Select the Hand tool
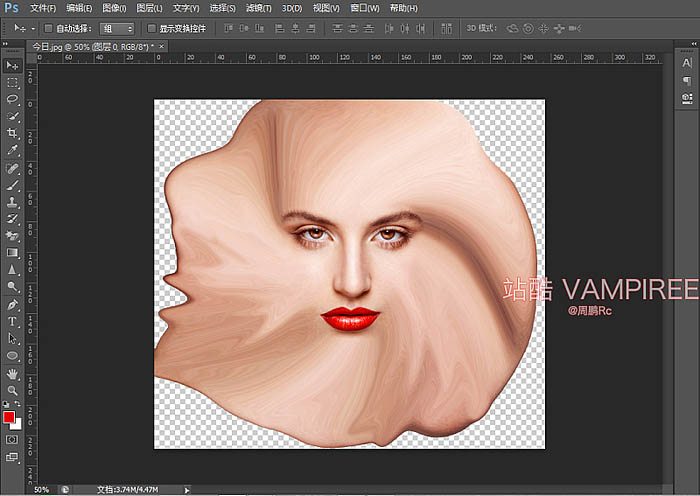 (x=13, y=373)
